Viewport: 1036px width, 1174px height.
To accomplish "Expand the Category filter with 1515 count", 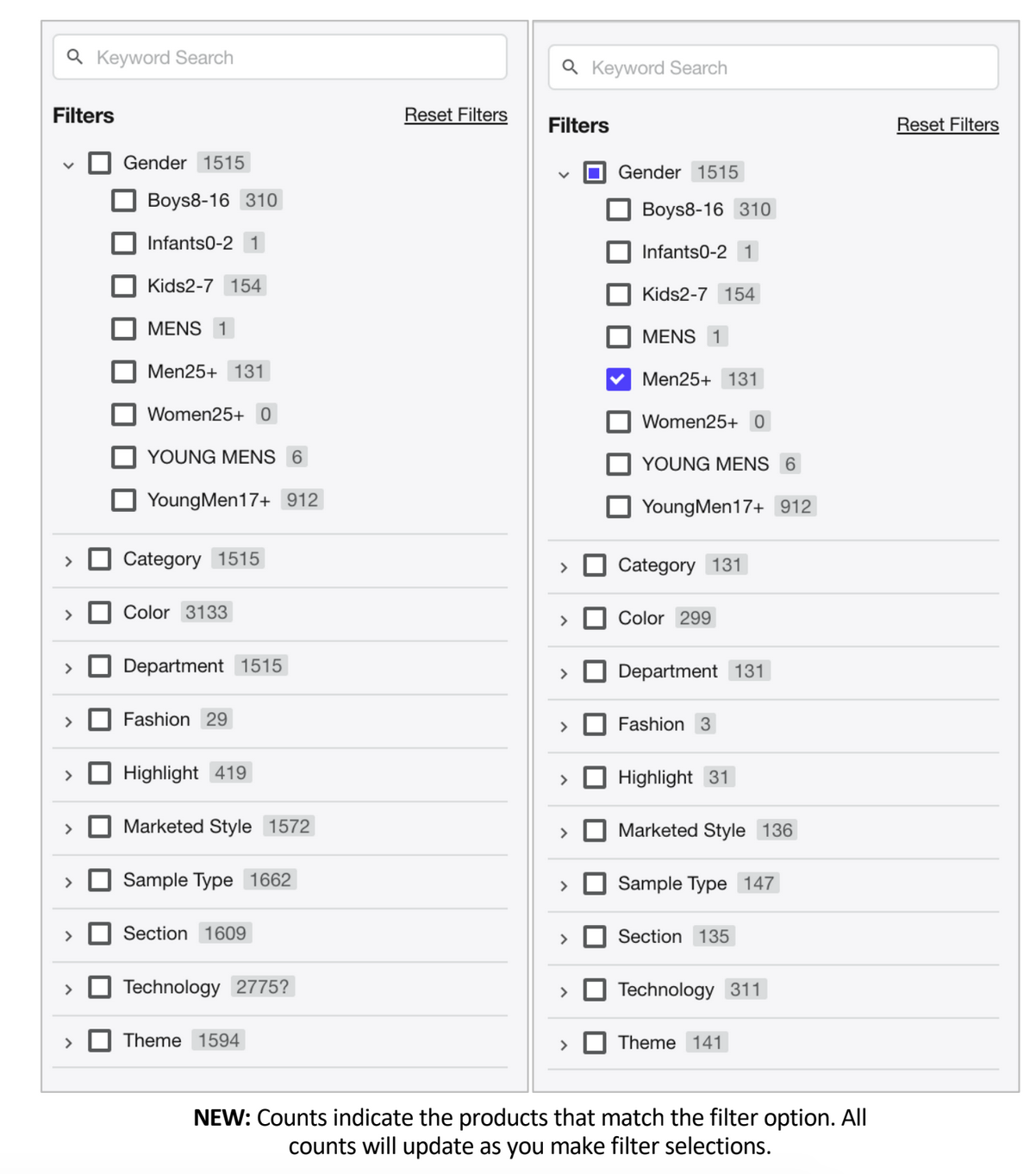I will pyautogui.click(x=69, y=561).
